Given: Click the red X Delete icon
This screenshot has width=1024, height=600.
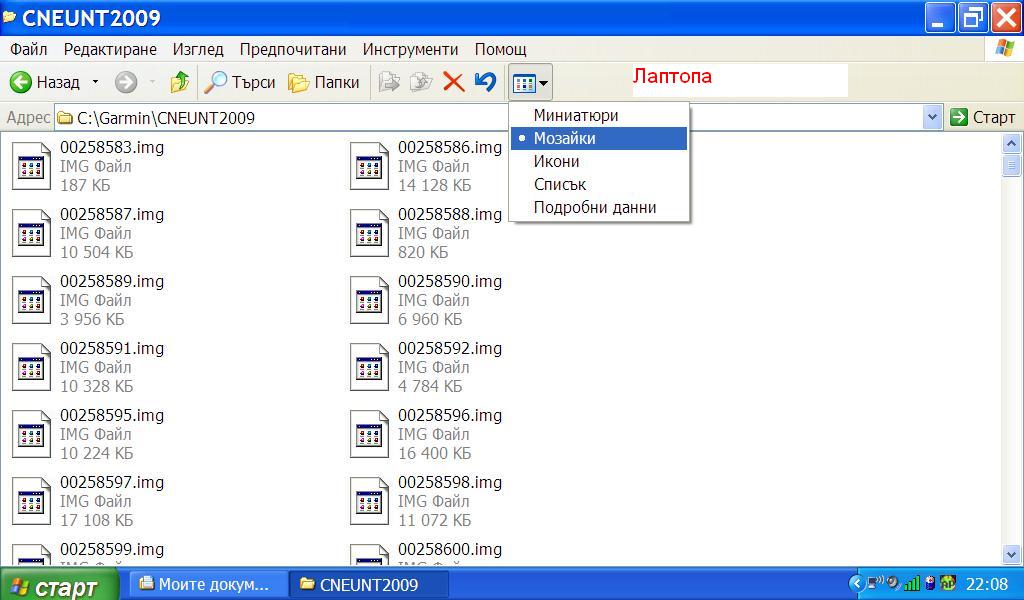Looking at the screenshot, I should (453, 82).
